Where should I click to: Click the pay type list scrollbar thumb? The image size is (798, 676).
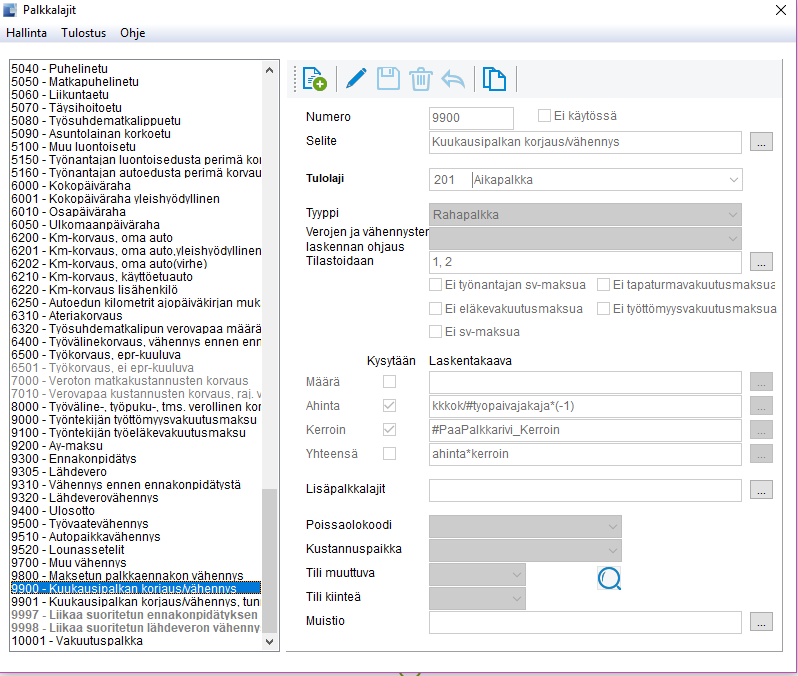tap(270, 560)
